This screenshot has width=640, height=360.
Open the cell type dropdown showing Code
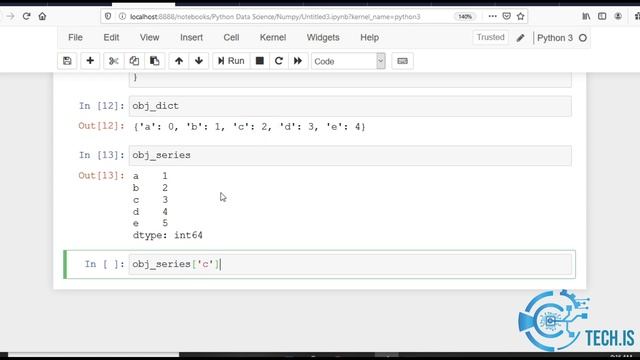point(348,61)
